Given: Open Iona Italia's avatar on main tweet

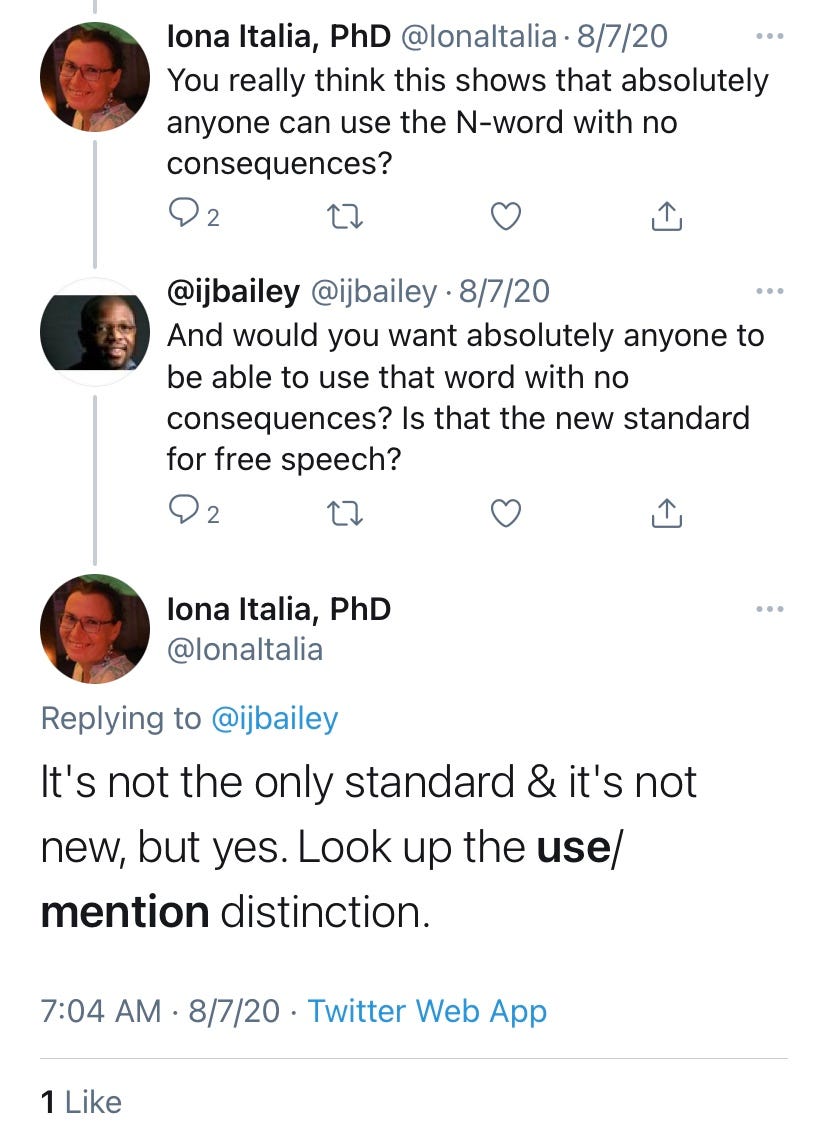Looking at the screenshot, I should 94,629.
